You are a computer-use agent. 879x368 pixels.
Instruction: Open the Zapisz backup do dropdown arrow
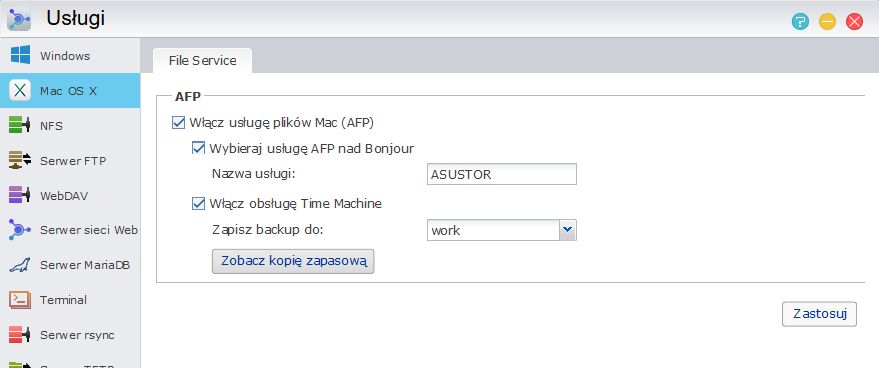[567, 229]
